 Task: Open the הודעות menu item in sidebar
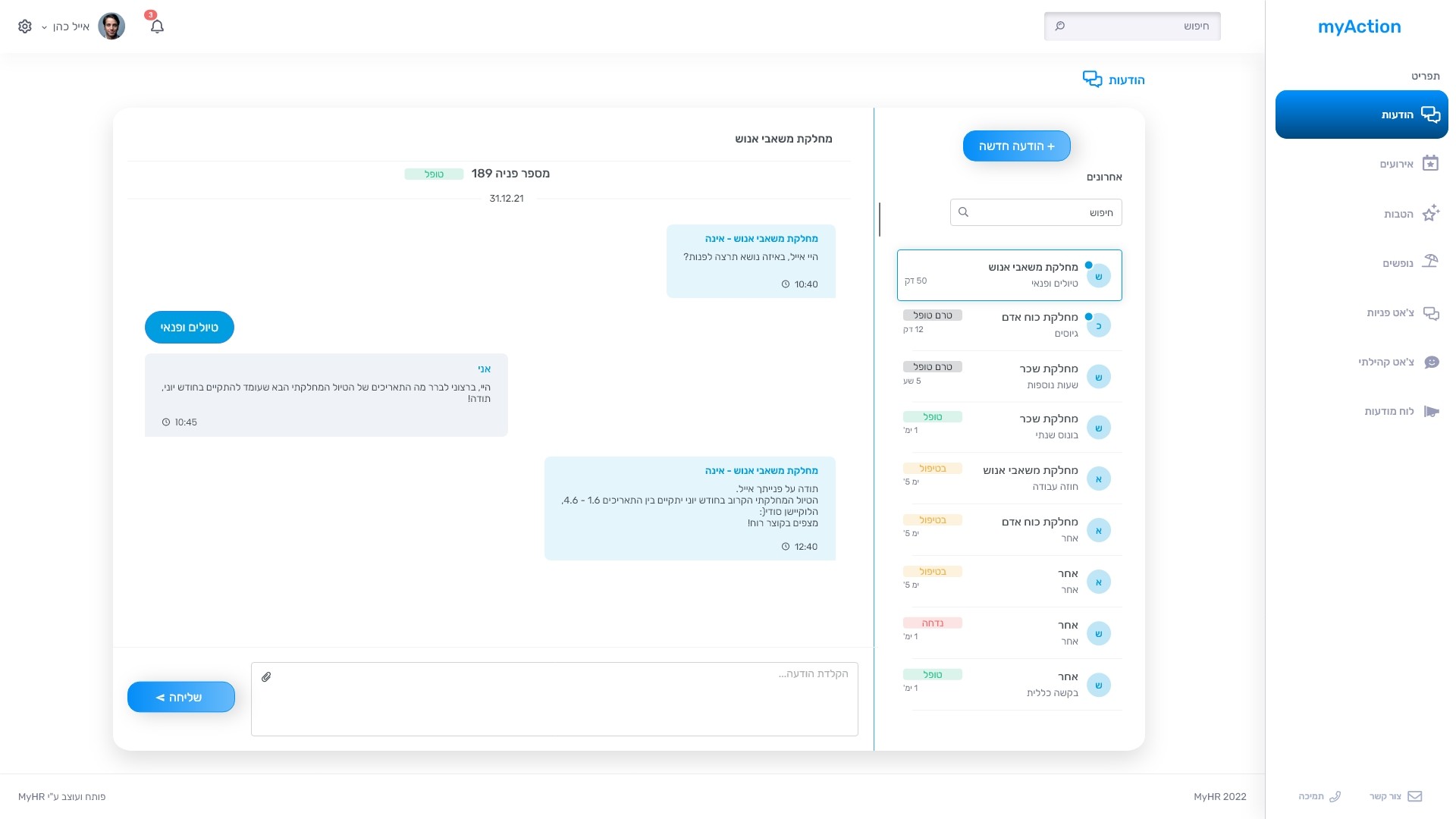tap(1361, 115)
